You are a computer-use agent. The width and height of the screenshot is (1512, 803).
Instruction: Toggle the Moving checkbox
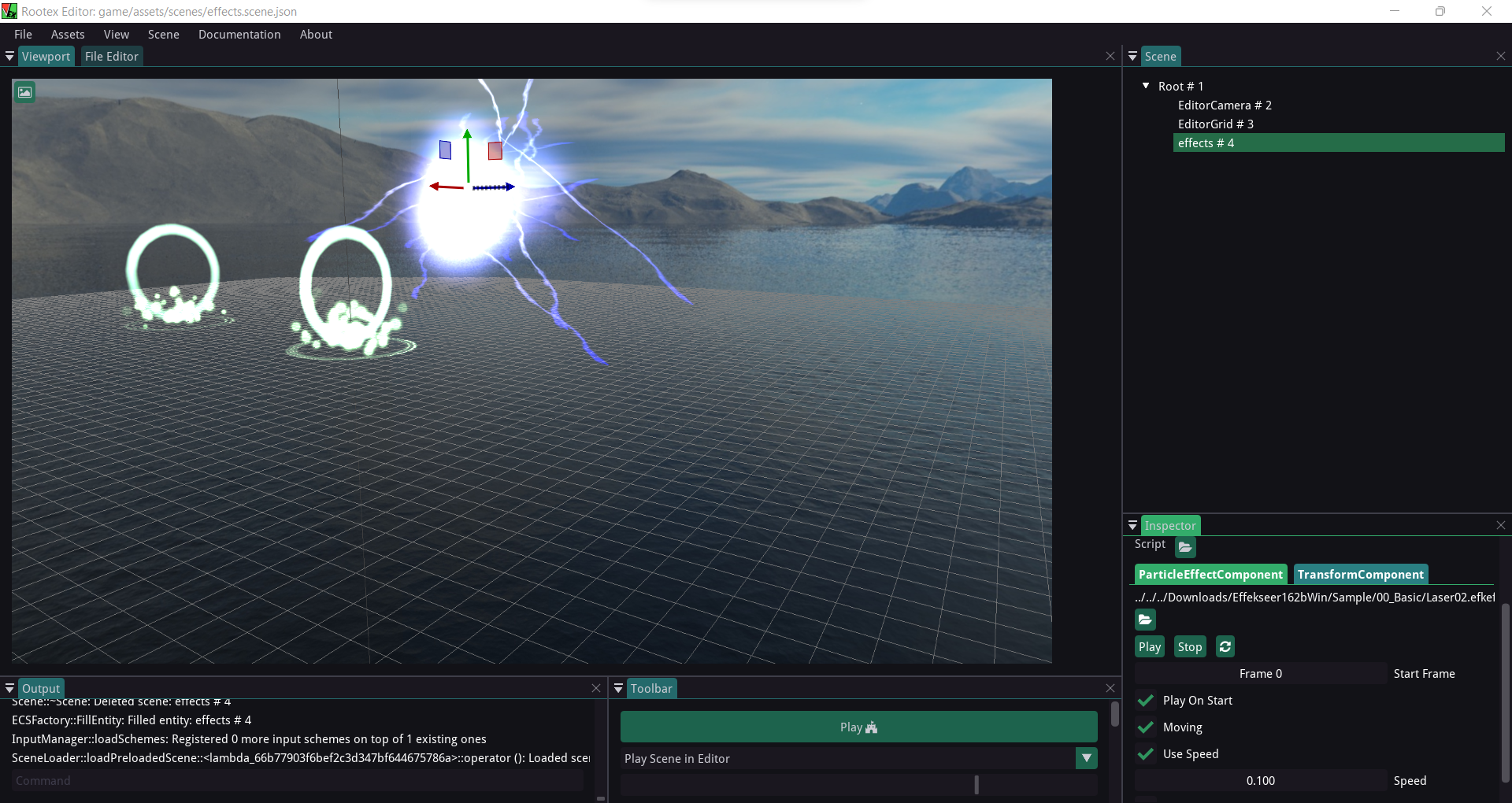pos(1146,727)
